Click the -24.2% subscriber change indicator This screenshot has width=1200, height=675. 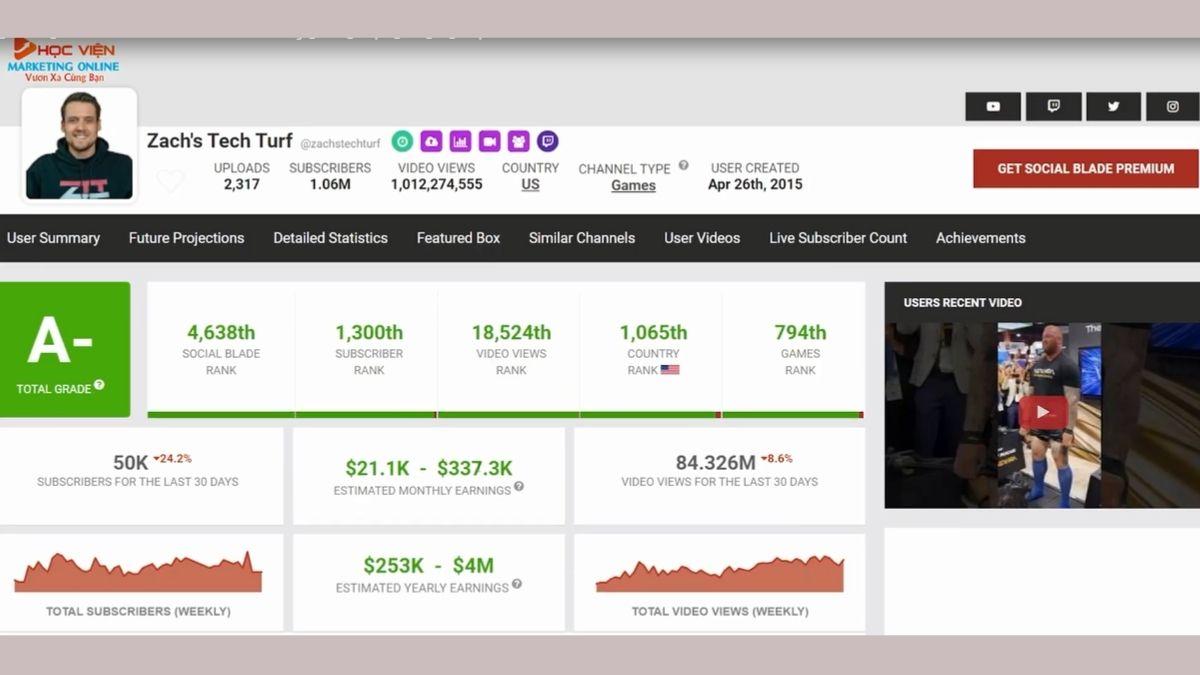coord(173,459)
